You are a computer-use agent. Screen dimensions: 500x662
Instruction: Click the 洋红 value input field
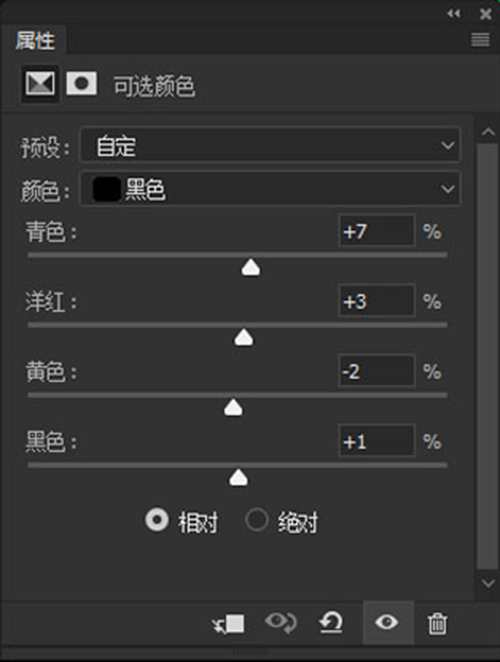pyautogui.click(x=376, y=301)
